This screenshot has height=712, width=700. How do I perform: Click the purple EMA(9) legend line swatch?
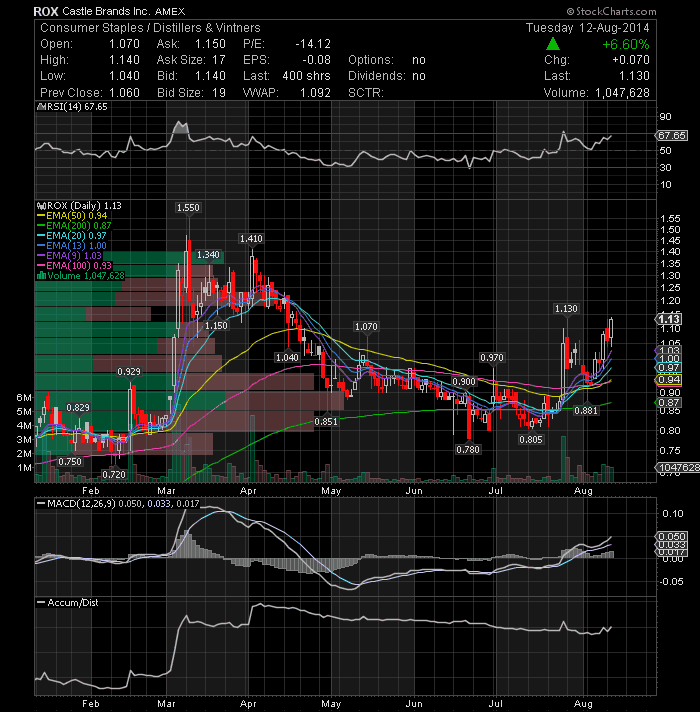pyautogui.click(x=41, y=256)
